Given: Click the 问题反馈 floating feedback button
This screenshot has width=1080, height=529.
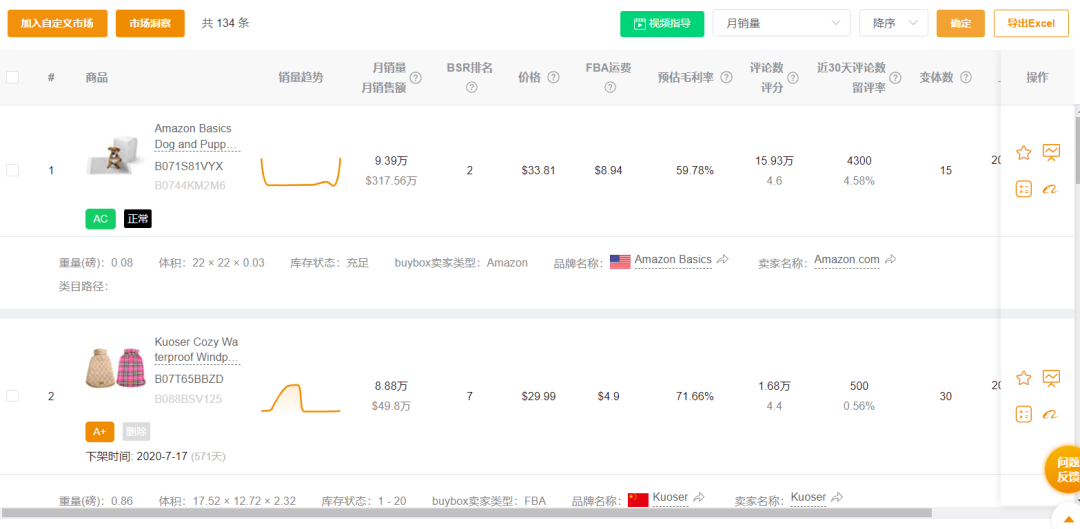Looking at the screenshot, I should click(1066, 470).
